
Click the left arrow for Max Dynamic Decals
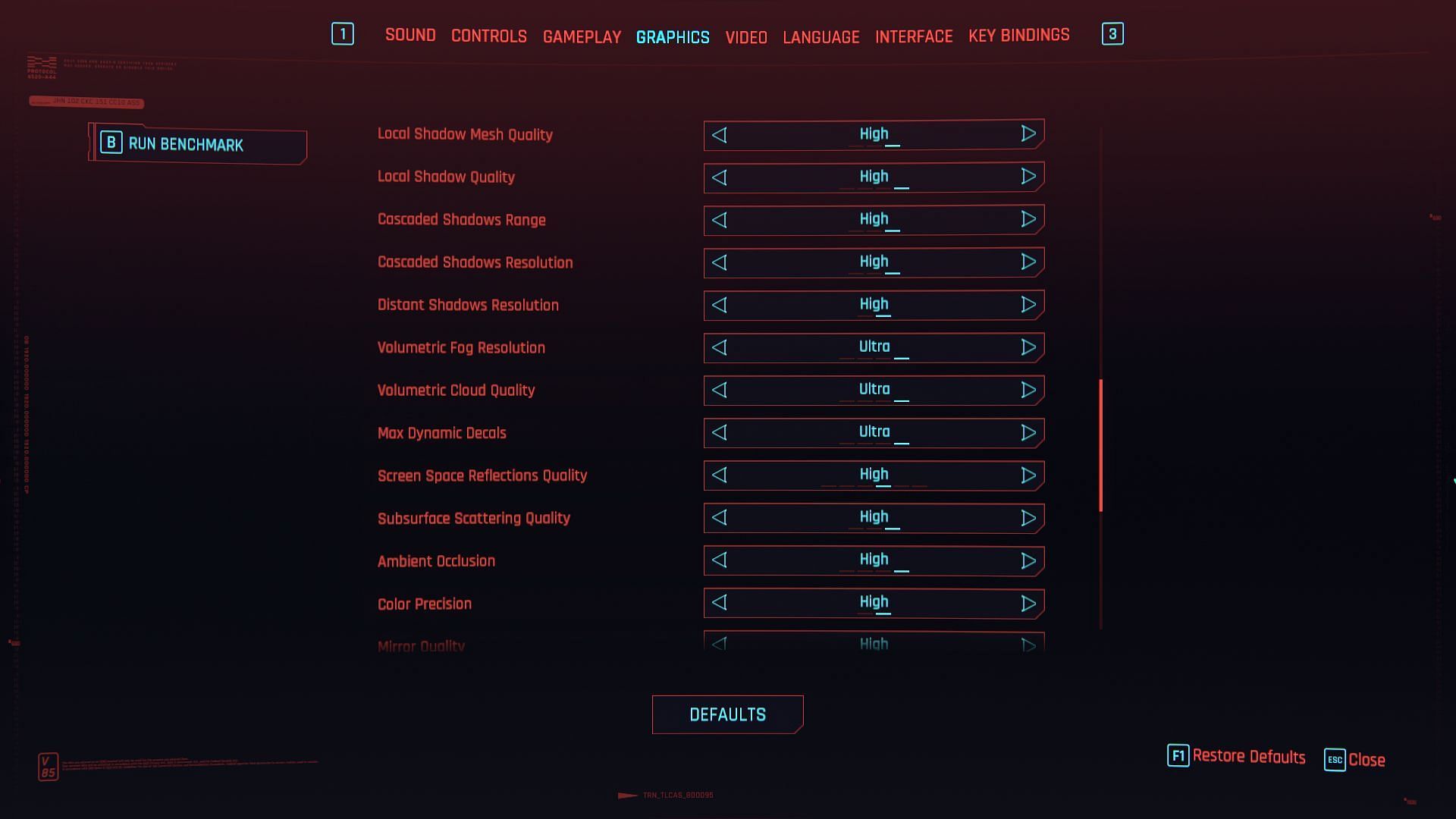[720, 432]
